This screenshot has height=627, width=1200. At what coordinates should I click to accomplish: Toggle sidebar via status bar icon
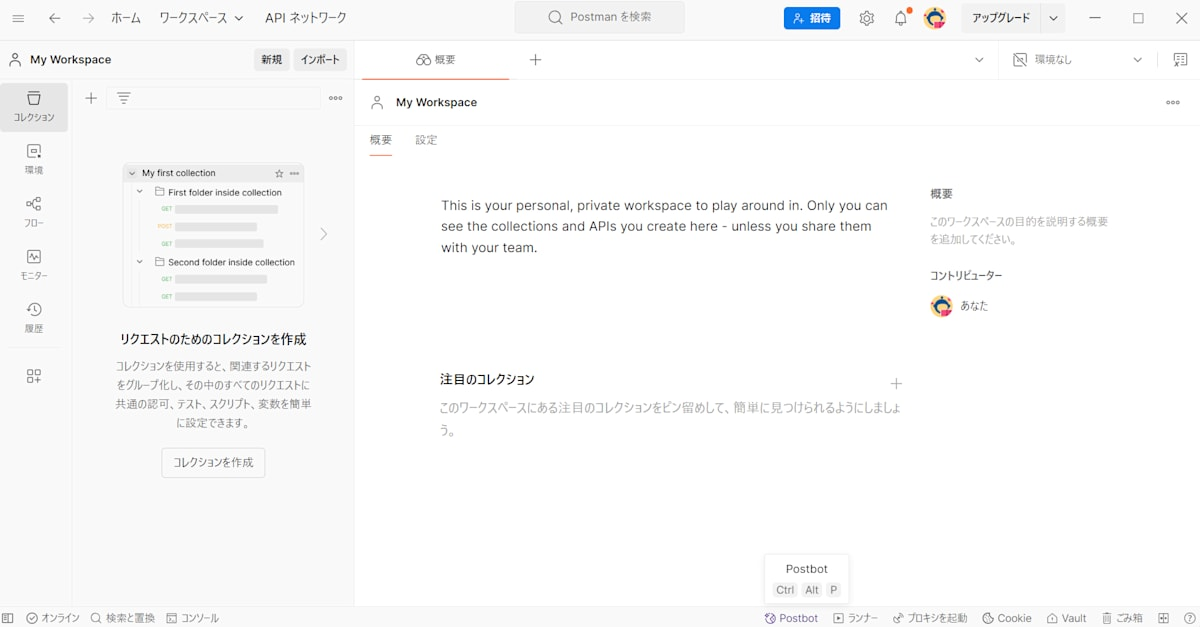8,618
